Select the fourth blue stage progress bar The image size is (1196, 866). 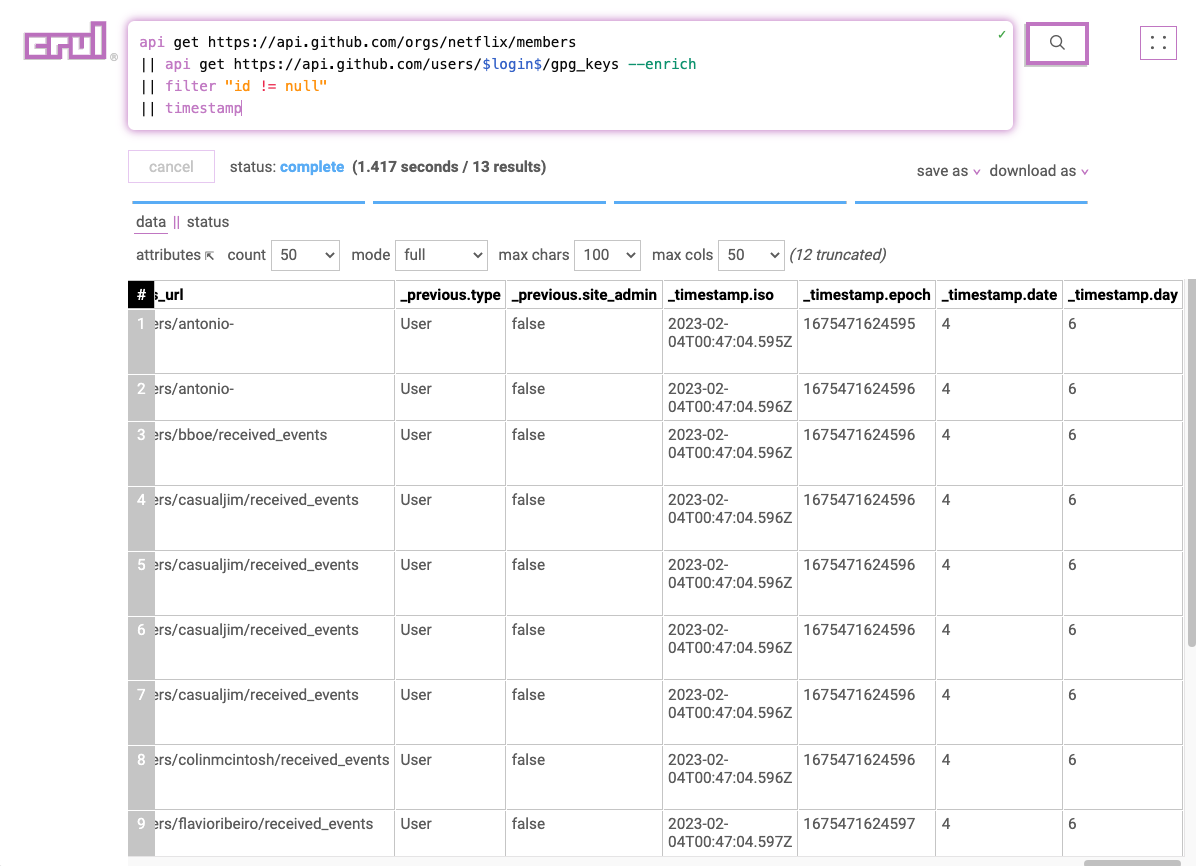pos(971,202)
